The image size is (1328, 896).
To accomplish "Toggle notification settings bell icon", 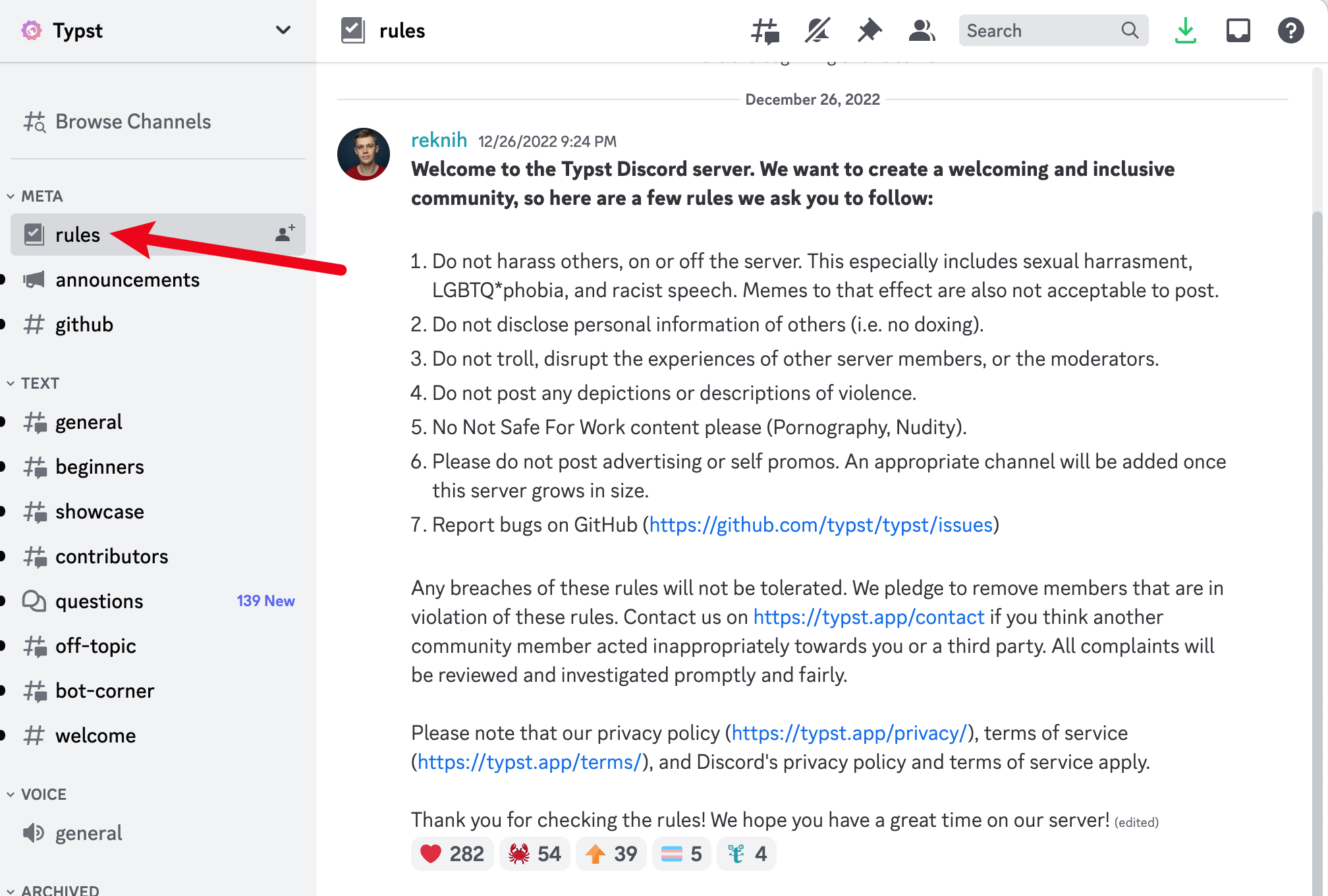I will pyautogui.click(x=817, y=30).
